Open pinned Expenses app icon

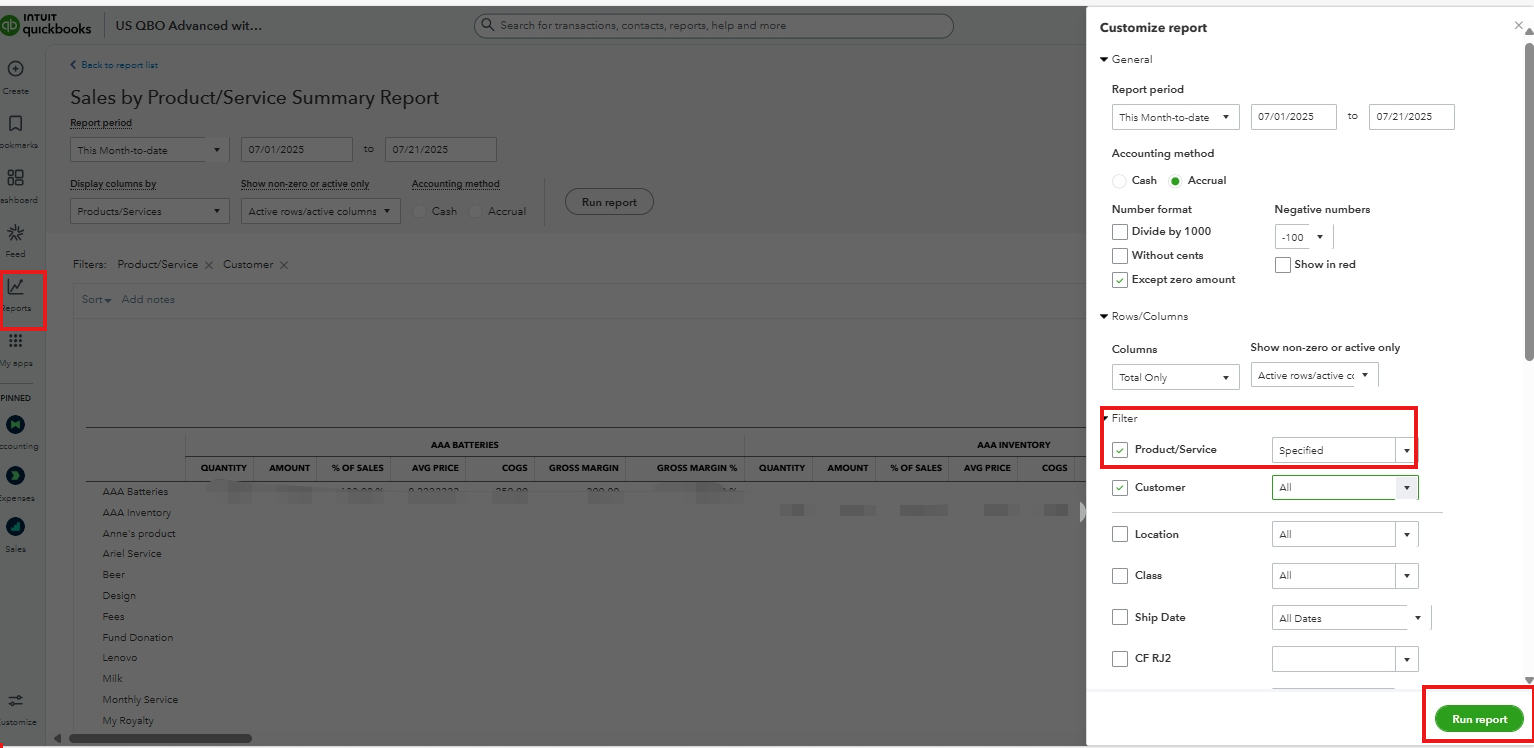pyautogui.click(x=15, y=475)
